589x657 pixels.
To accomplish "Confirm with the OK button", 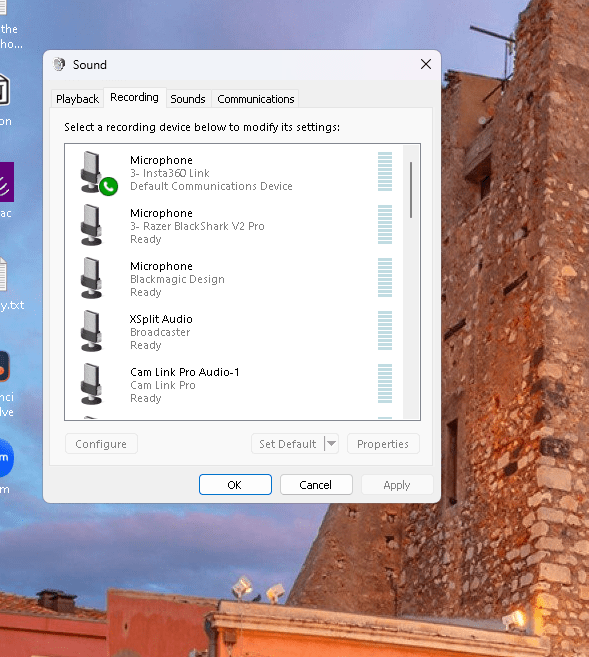I will 235,485.
